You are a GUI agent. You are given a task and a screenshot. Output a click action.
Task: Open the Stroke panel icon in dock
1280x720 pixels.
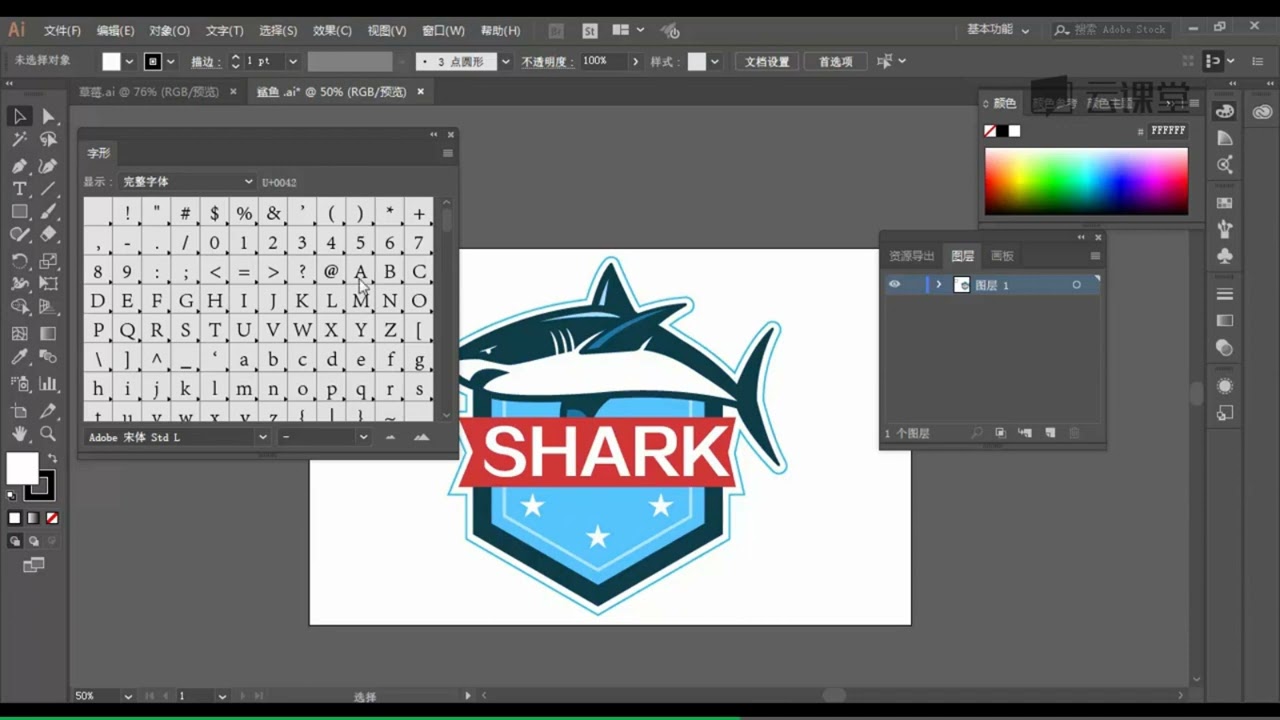click(1225, 294)
